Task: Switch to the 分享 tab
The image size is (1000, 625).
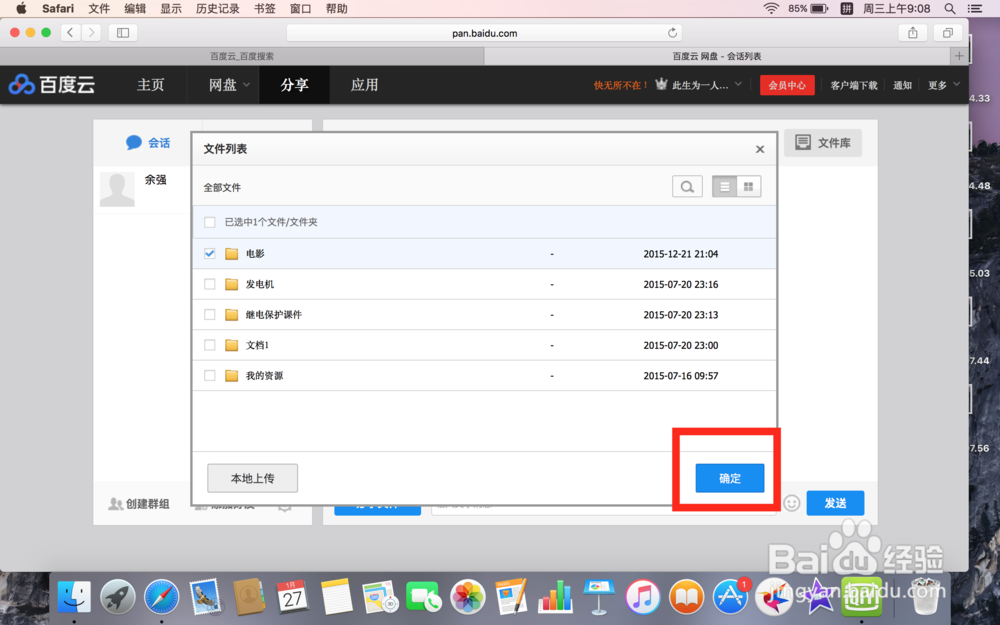Action: [x=293, y=85]
